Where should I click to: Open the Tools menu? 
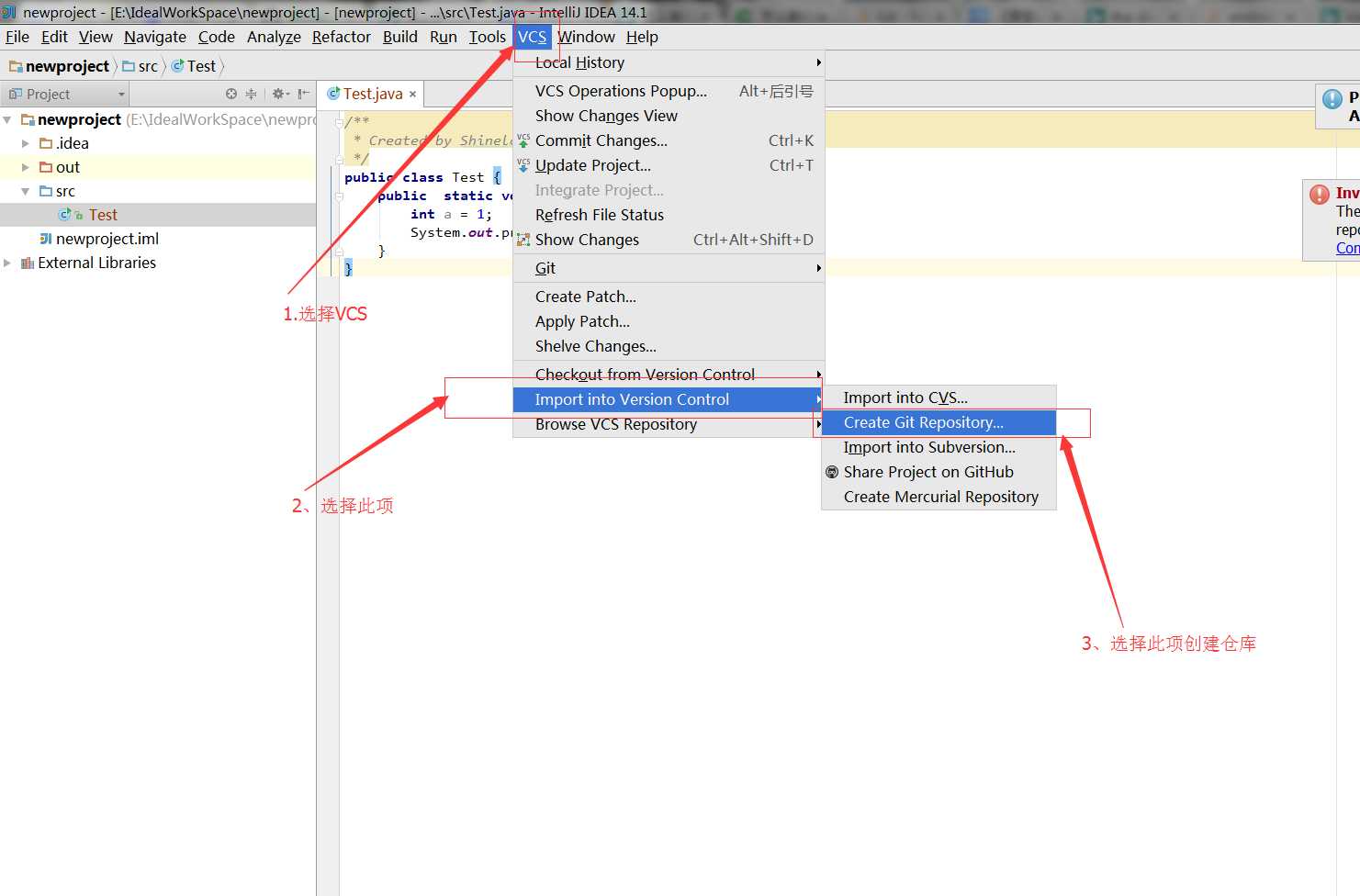[488, 37]
